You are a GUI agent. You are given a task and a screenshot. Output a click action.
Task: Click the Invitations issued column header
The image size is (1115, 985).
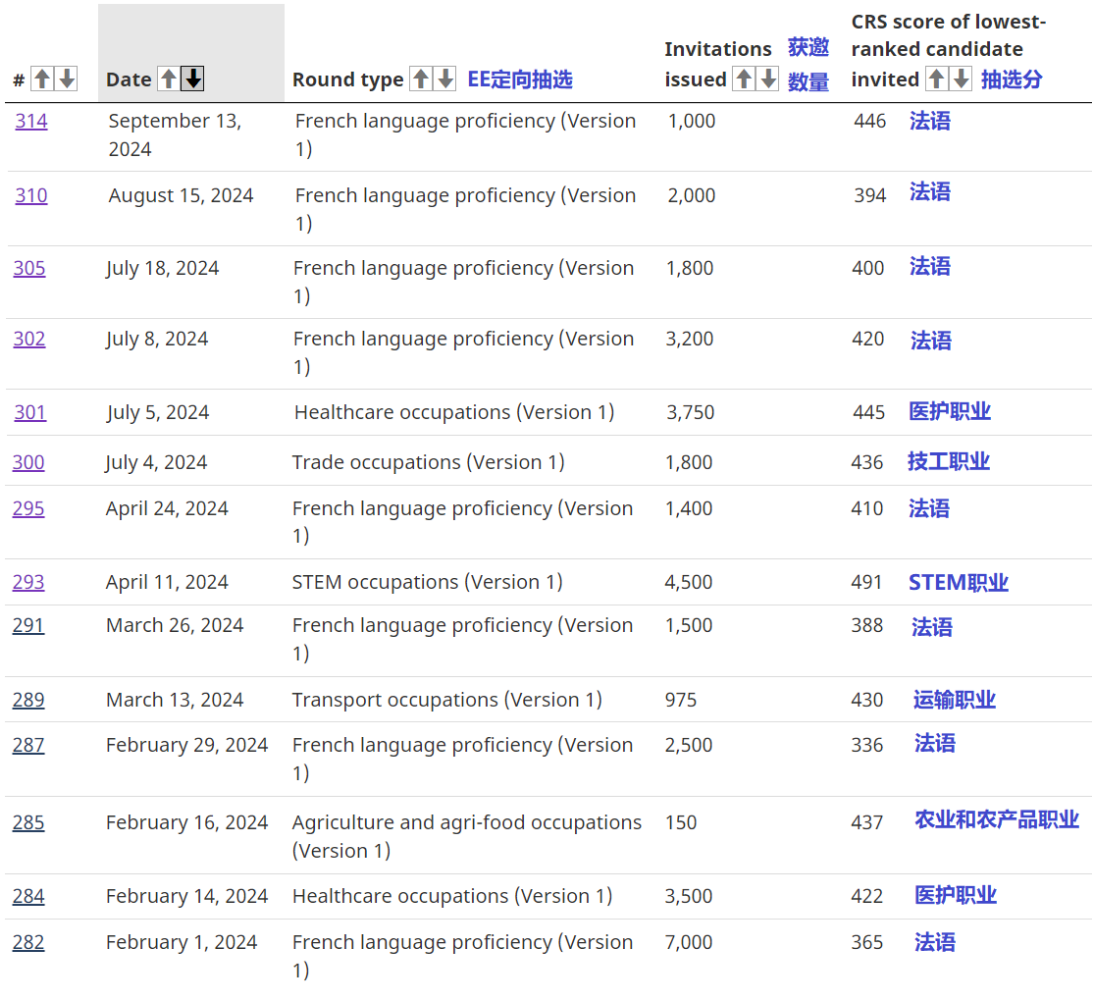tap(717, 64)
